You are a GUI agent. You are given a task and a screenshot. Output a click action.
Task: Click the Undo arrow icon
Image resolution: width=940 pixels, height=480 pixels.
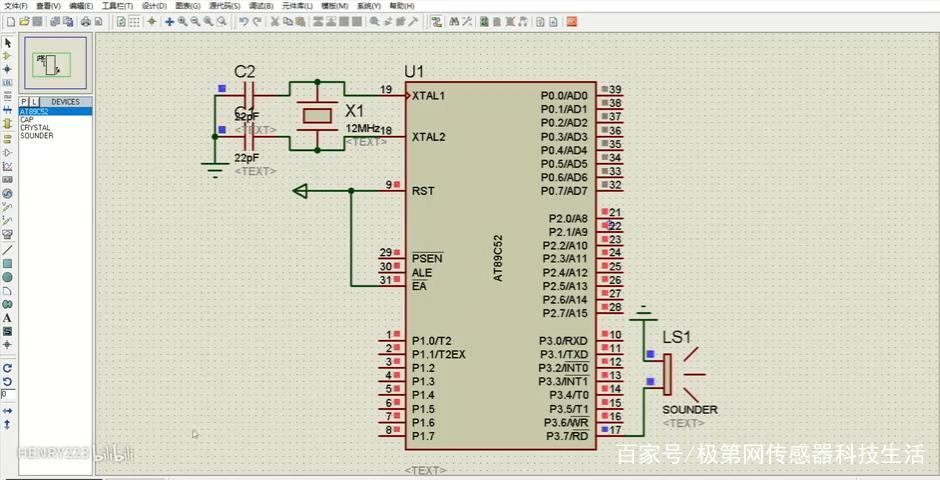pyautogui.click(x=243, y=22)
